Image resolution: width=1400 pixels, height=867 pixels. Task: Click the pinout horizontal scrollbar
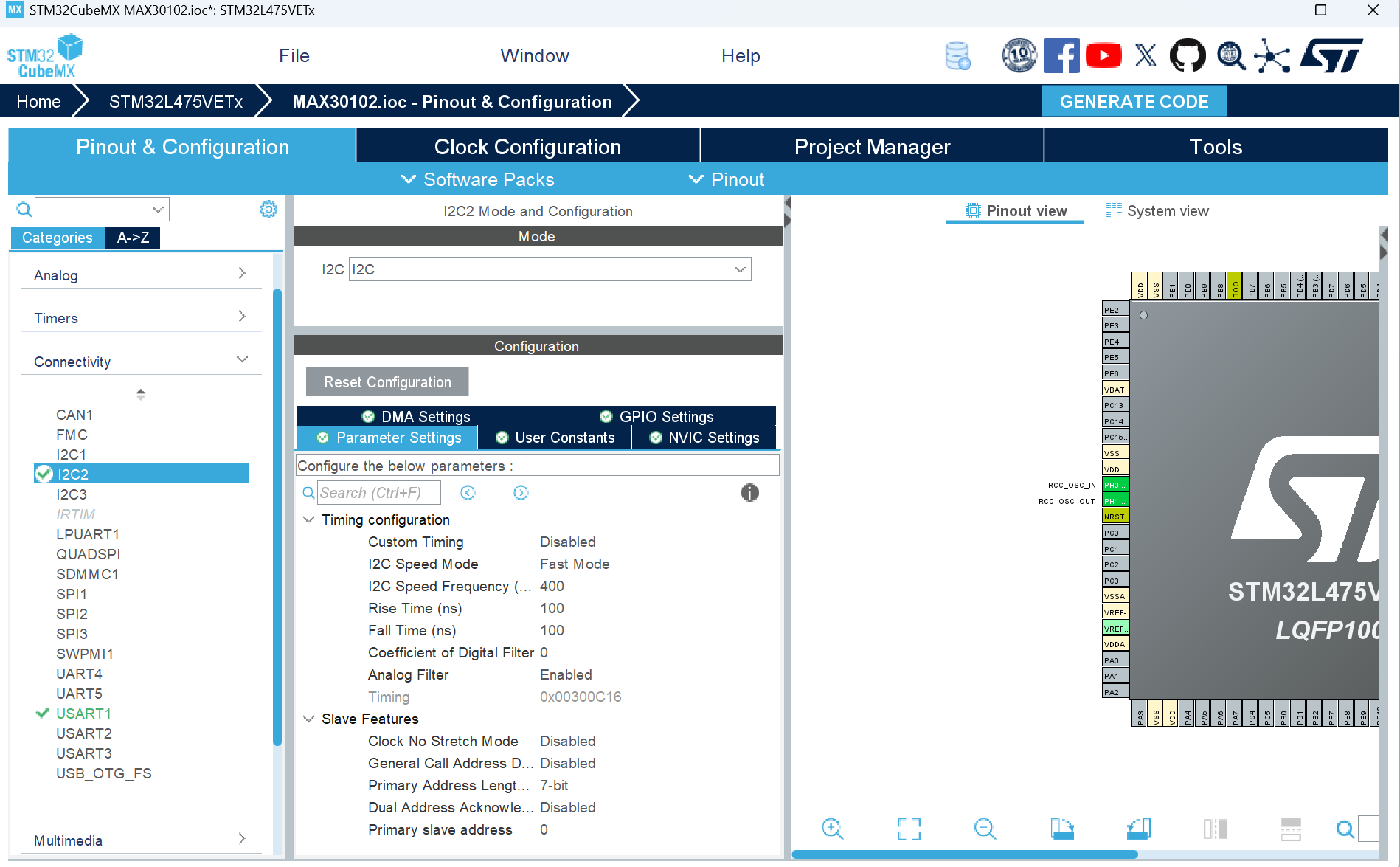coord(965,854)
